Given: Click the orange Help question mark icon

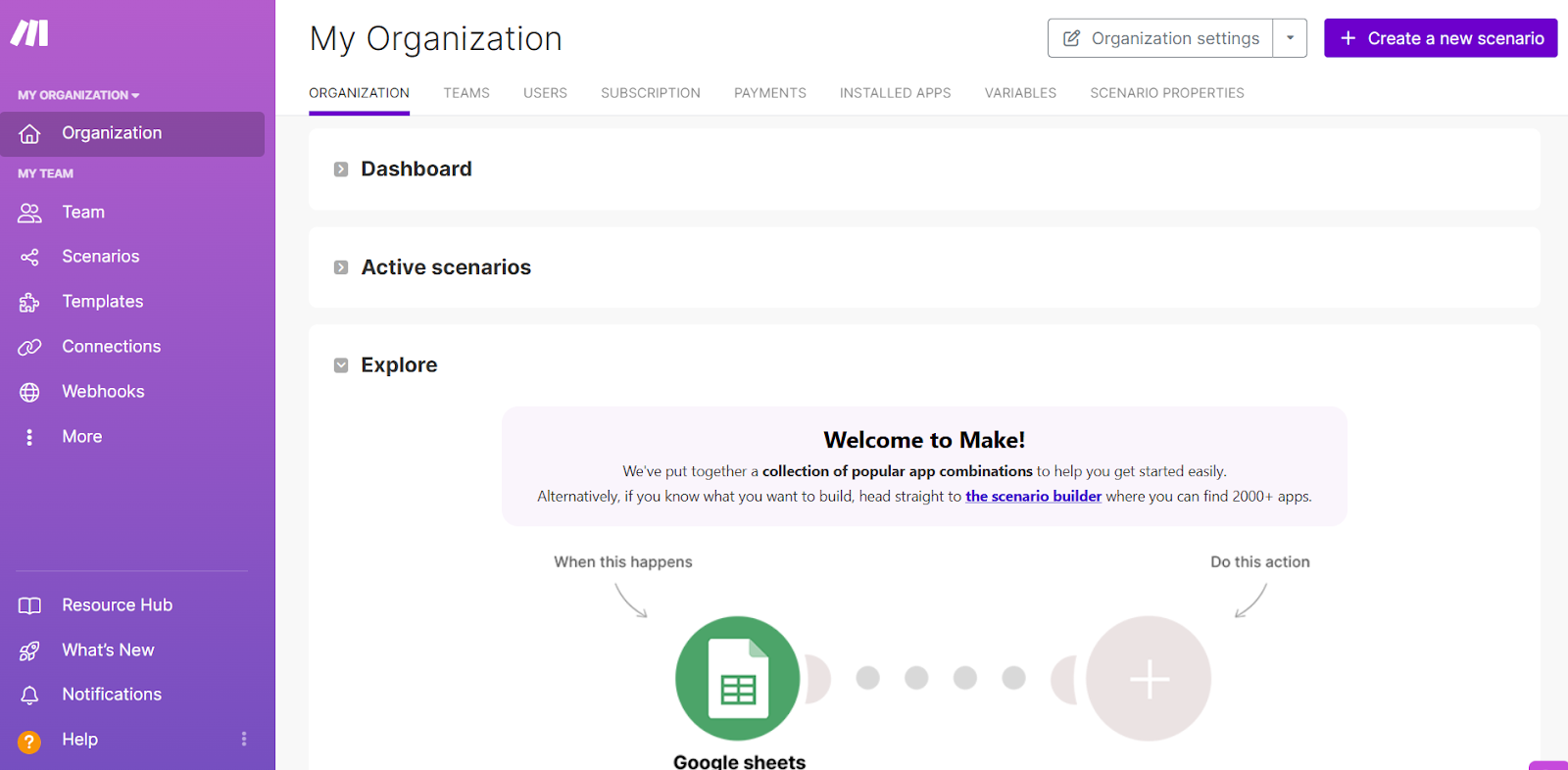Looking at the screenshot, I should pos(29,742).
